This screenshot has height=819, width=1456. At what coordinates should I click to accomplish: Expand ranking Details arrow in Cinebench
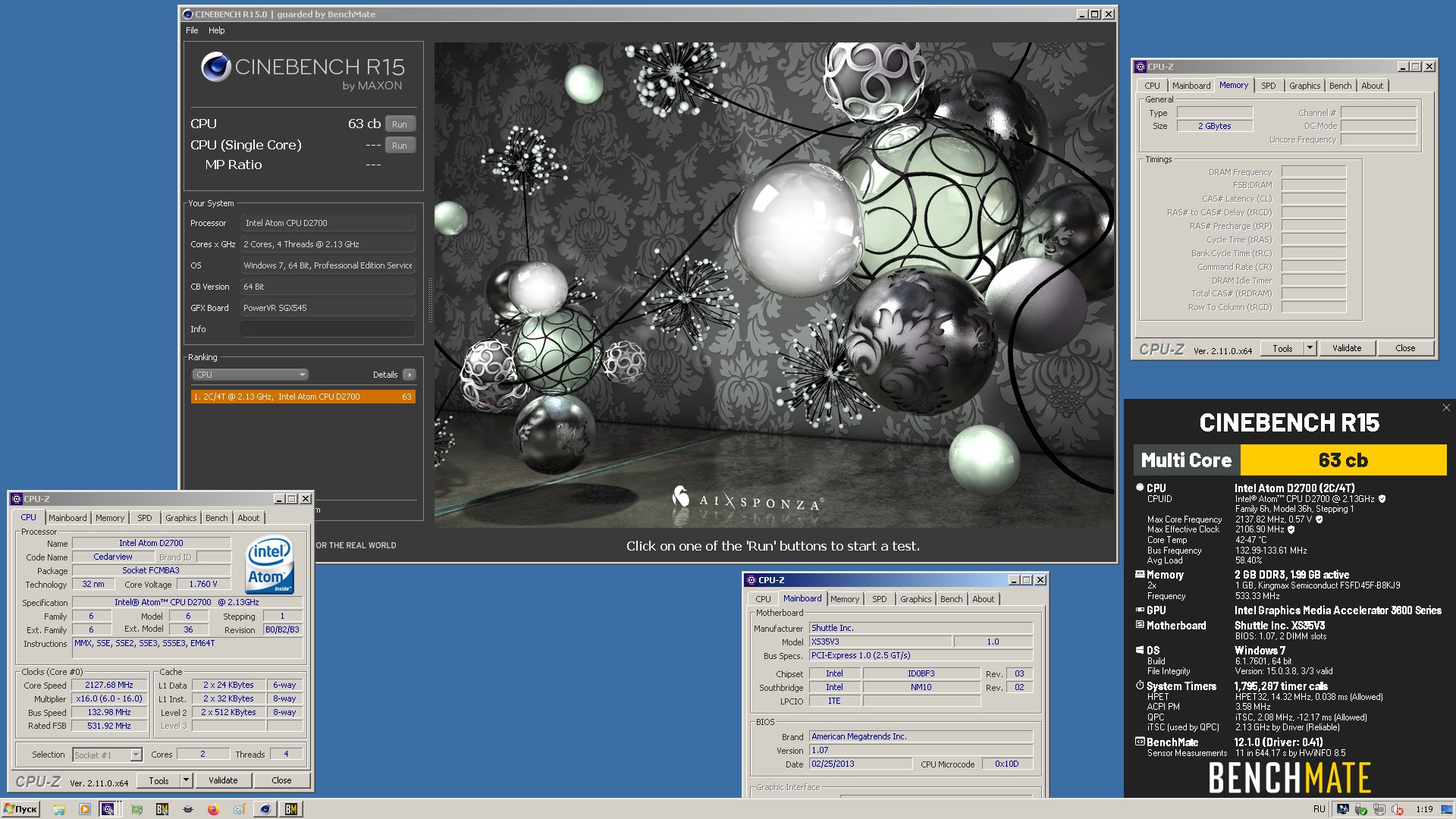coord(409,375)
